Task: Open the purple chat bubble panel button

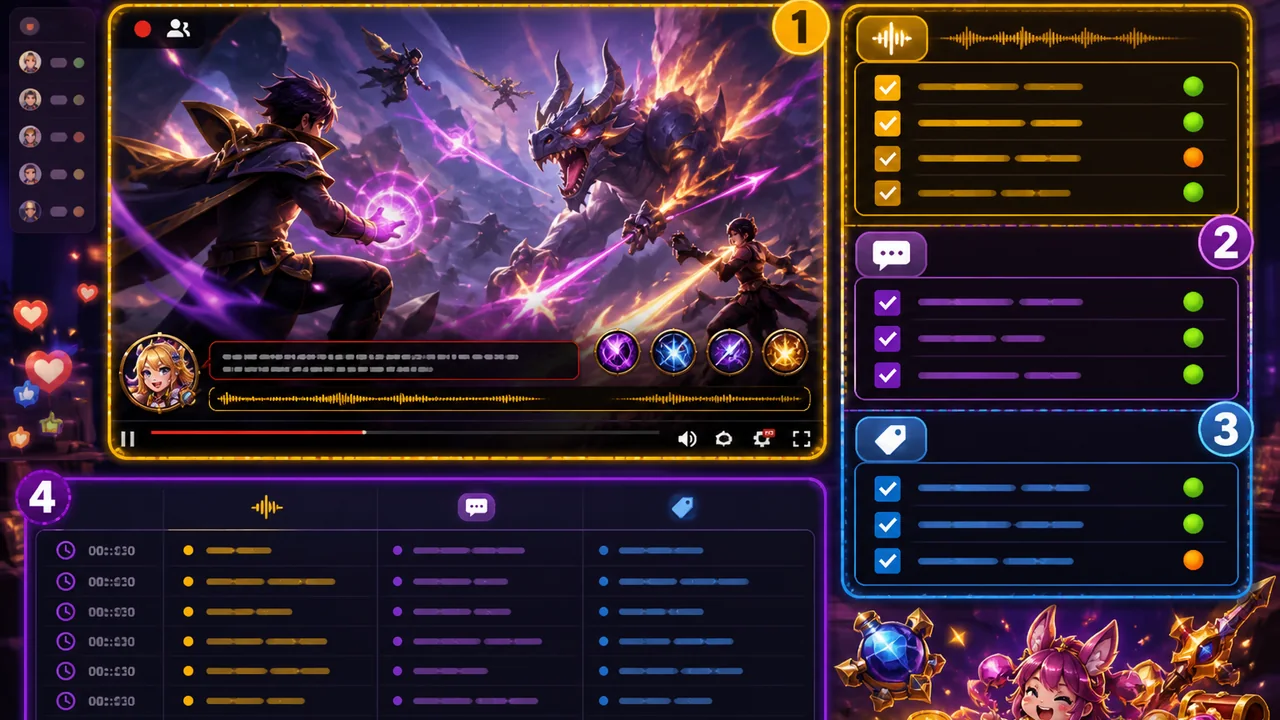Action: [891, 254]
